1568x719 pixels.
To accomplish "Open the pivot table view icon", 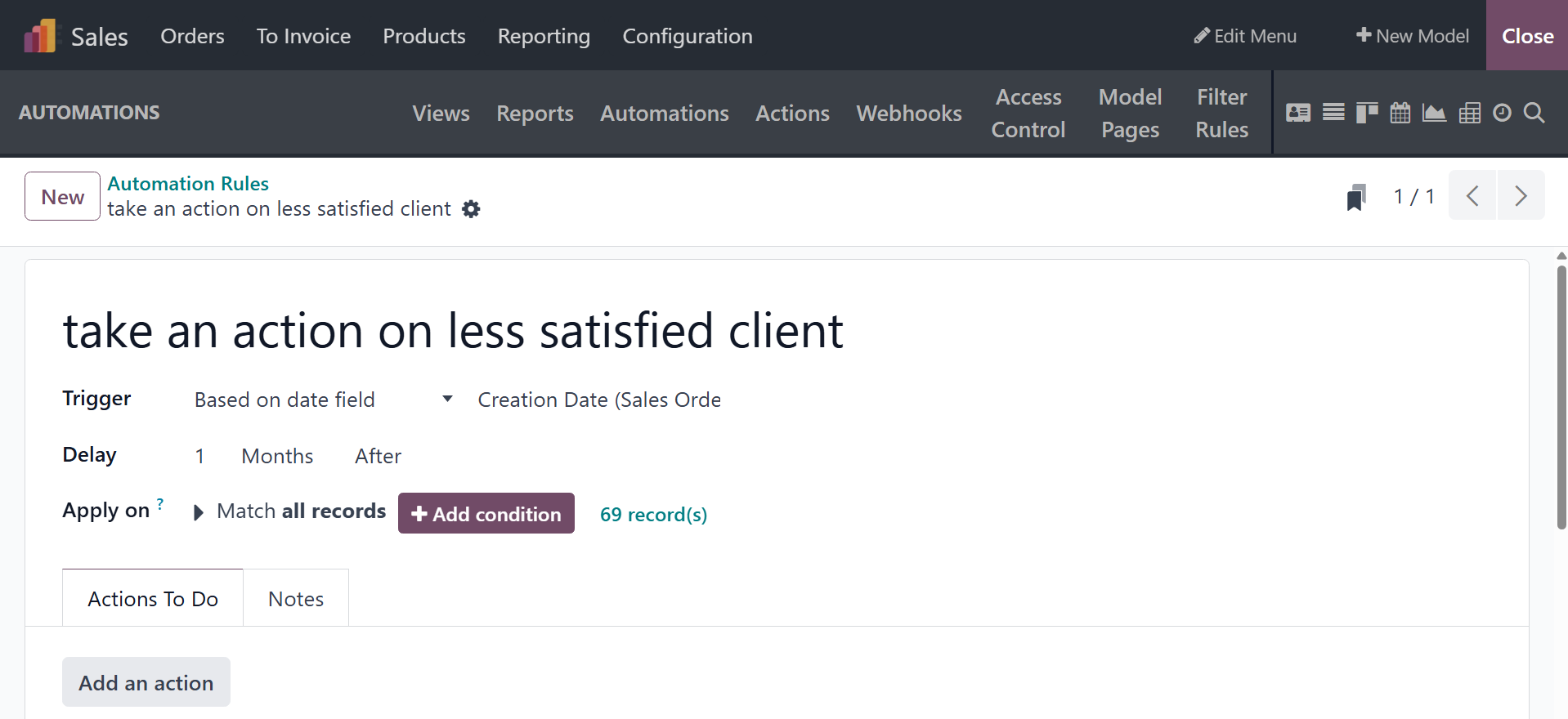I will coord(1469,113).
